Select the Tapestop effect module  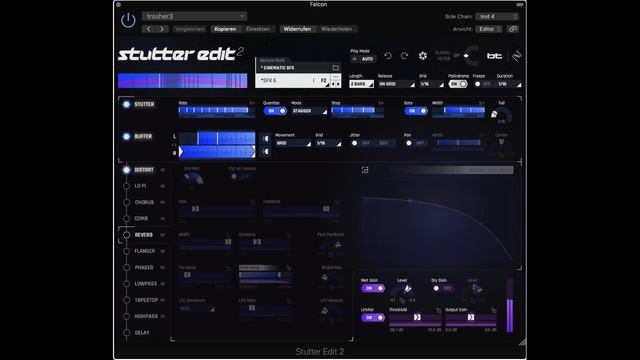(x=146, y=300)
